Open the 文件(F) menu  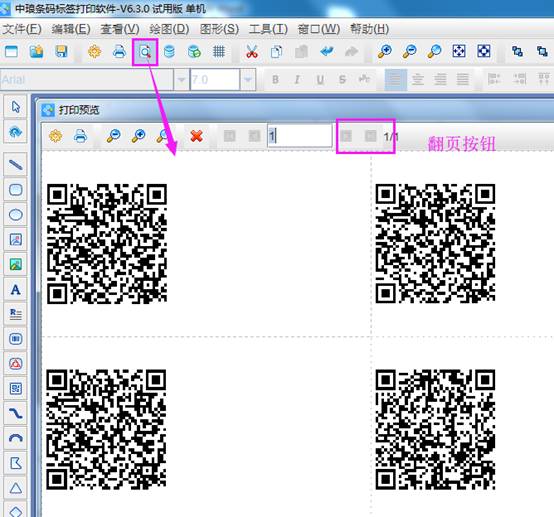point(22,29)
